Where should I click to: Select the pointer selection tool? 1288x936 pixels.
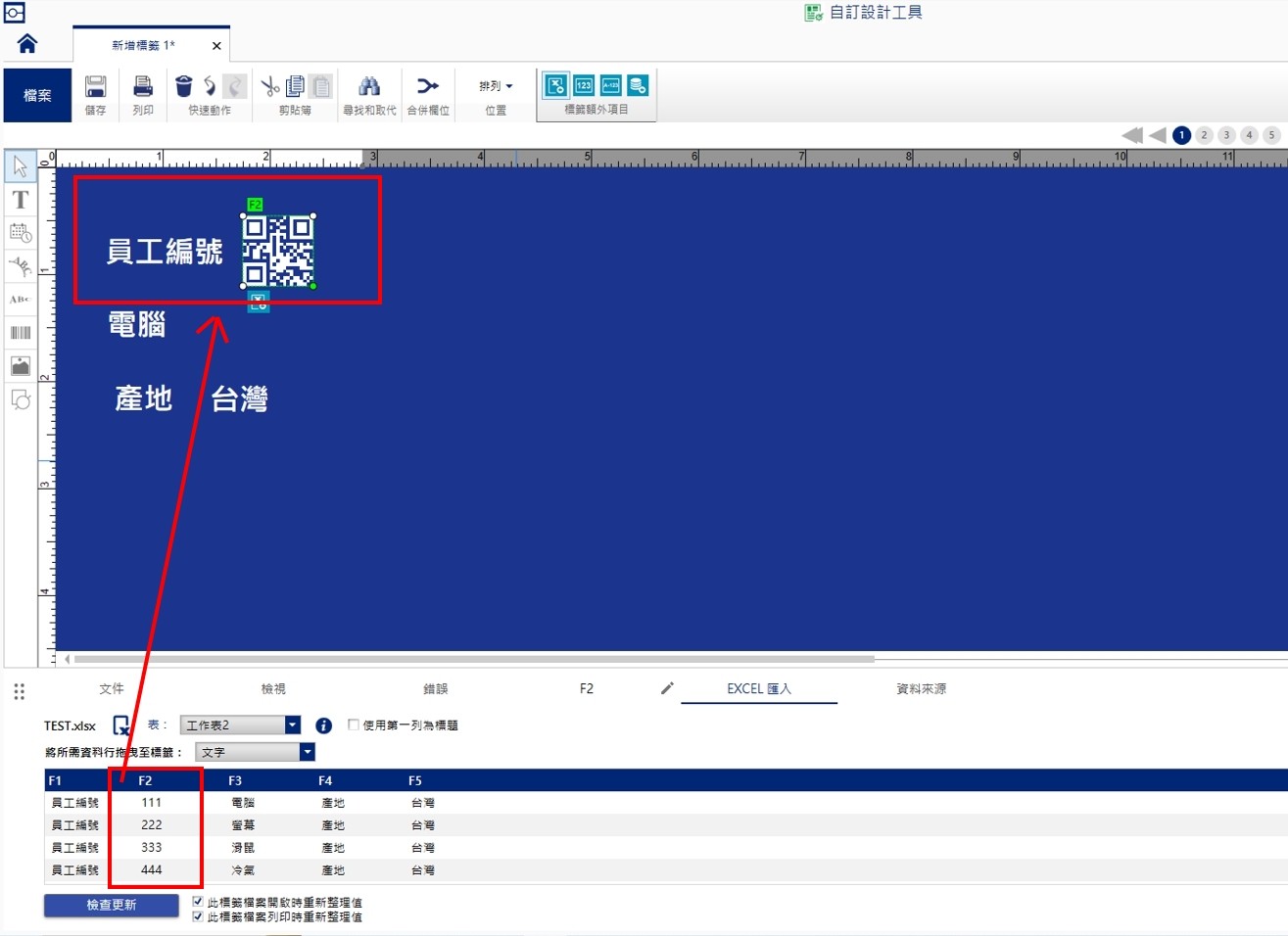(21, 166)
